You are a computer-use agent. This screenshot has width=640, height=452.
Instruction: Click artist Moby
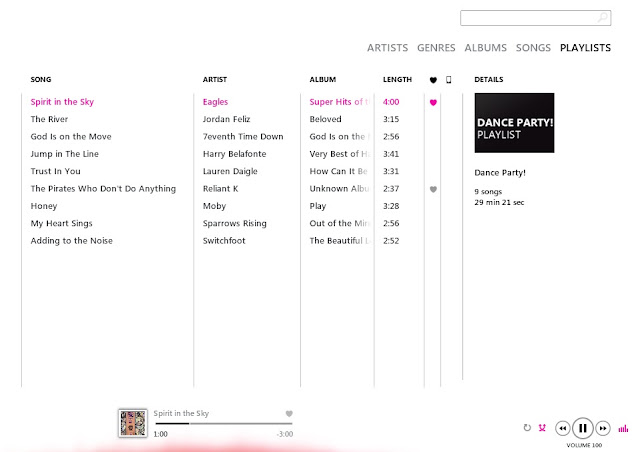[214, 206]
